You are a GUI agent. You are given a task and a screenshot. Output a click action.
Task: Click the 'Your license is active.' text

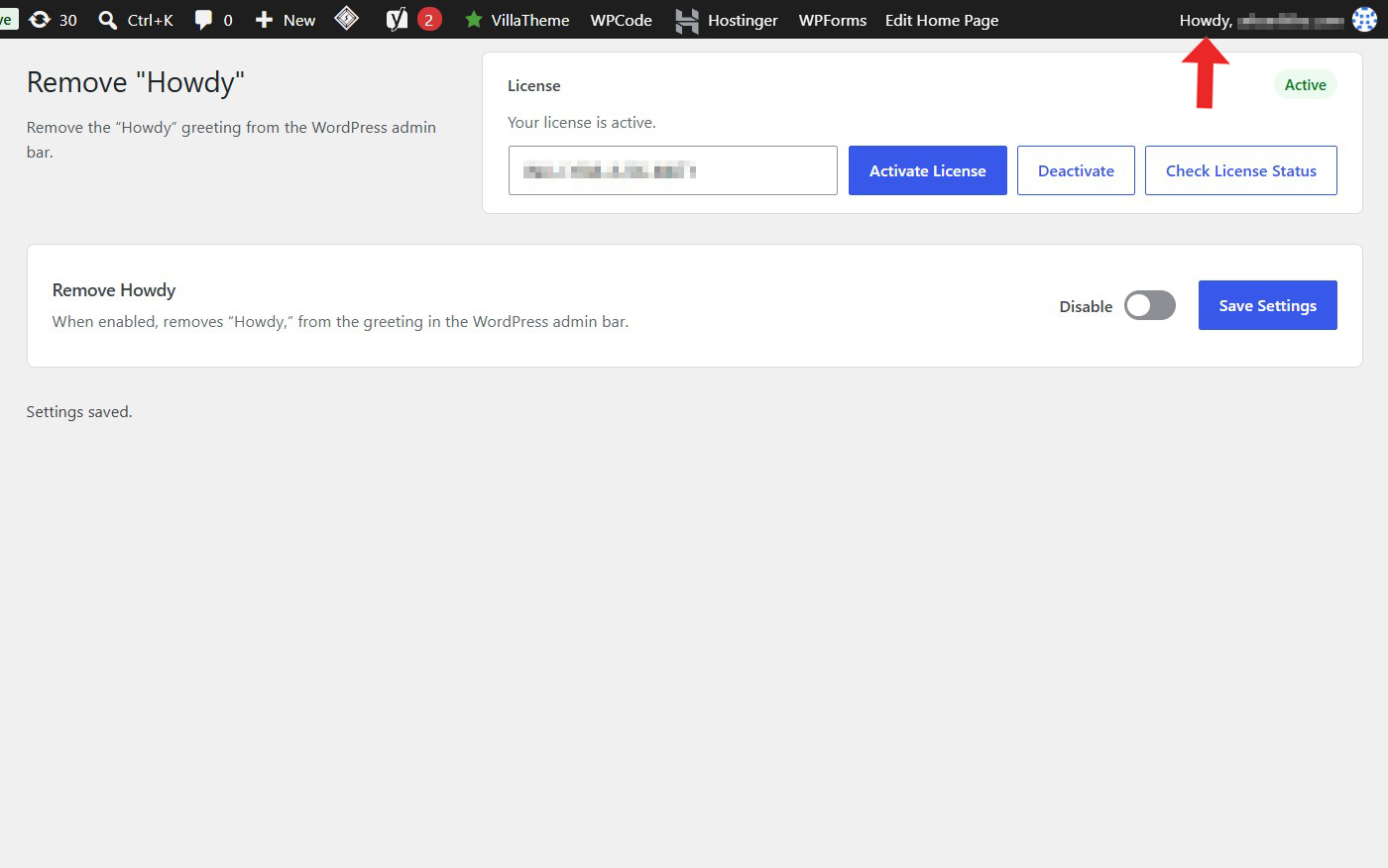[582, 123]
